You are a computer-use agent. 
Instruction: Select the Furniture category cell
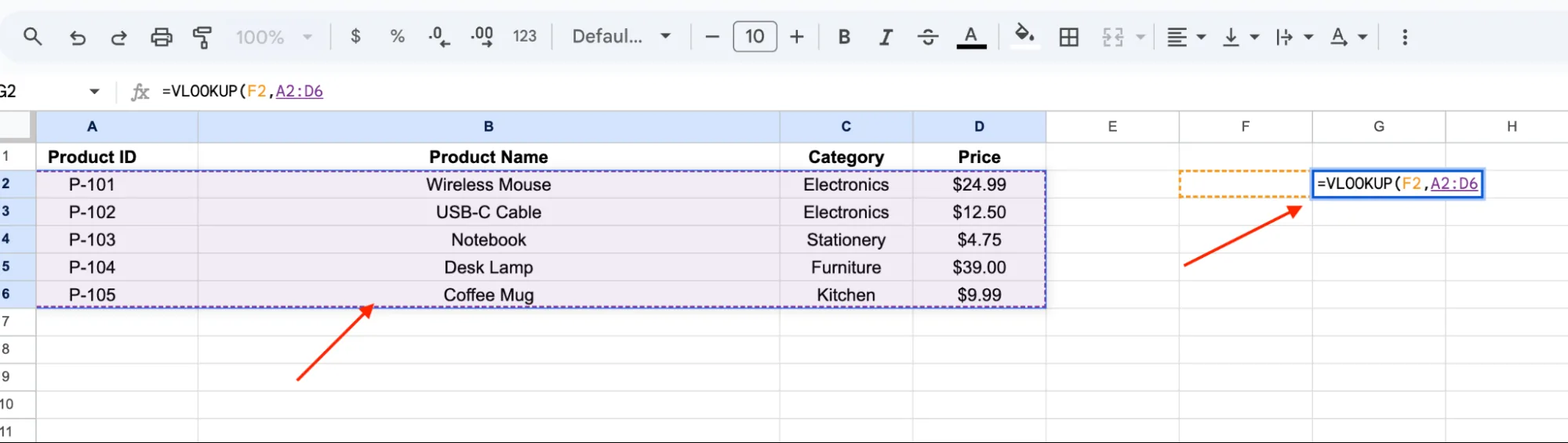[x=846, y=267]
